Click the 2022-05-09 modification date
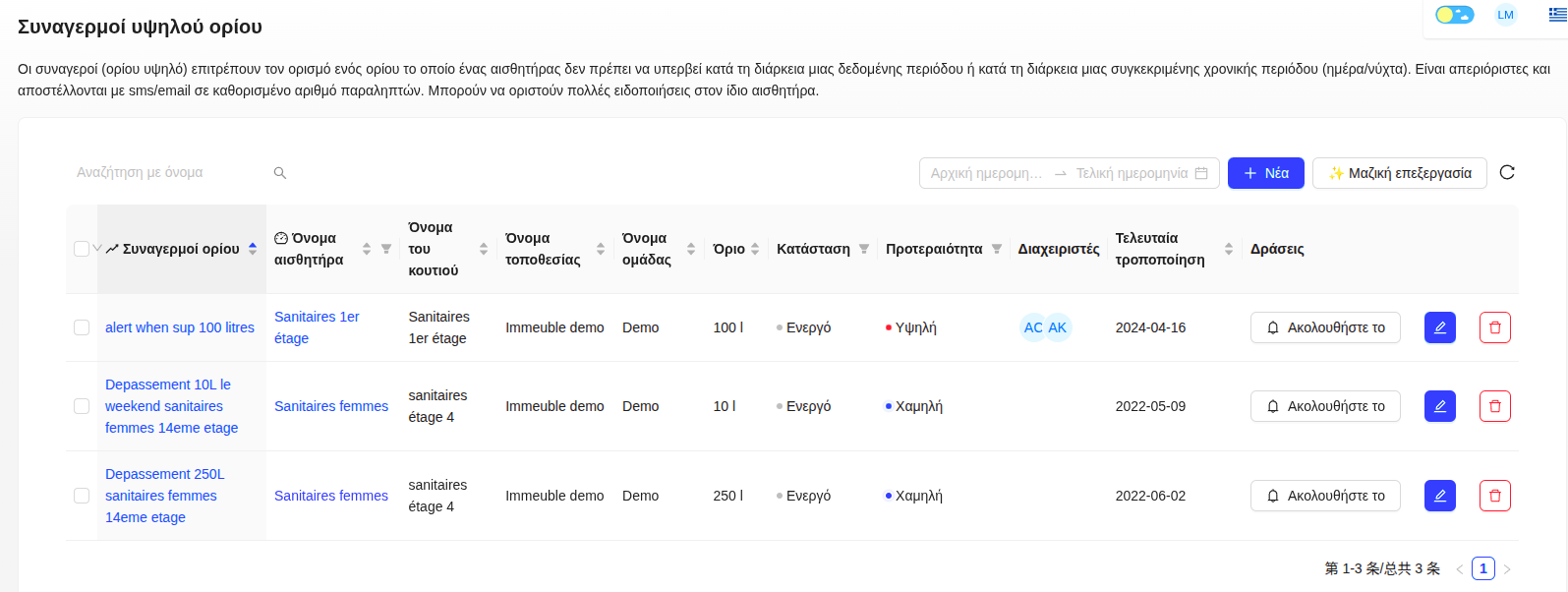 (x=1150, y=406)
